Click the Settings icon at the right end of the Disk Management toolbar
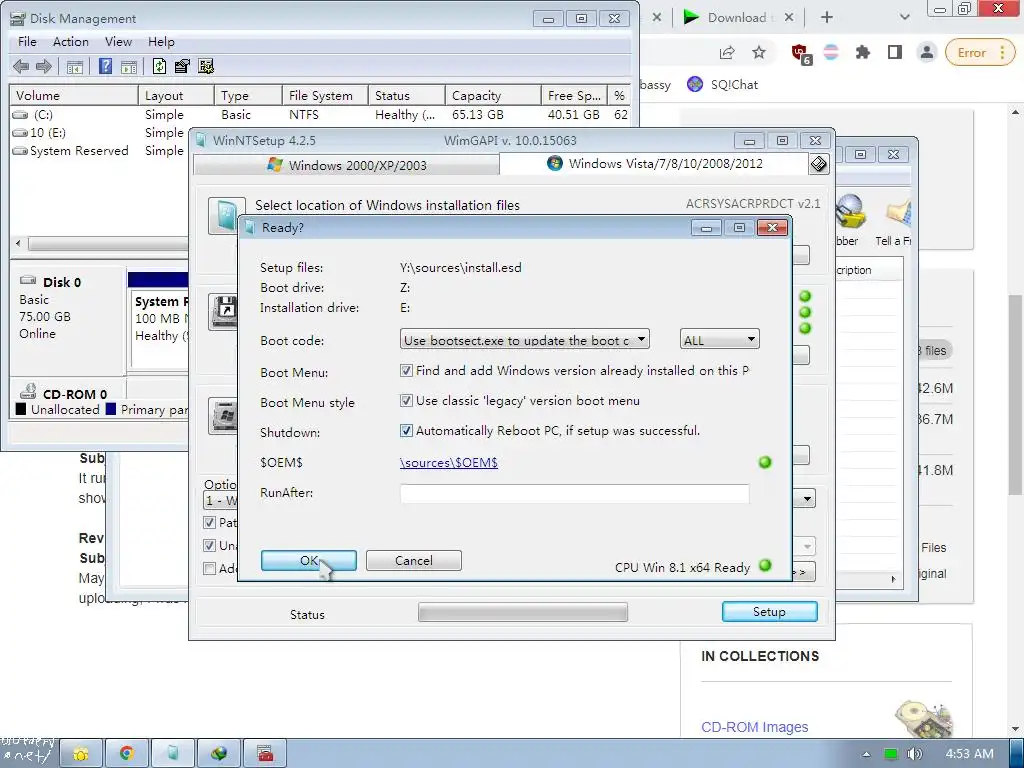The image size is (1024, 768). tap(206, 66)
